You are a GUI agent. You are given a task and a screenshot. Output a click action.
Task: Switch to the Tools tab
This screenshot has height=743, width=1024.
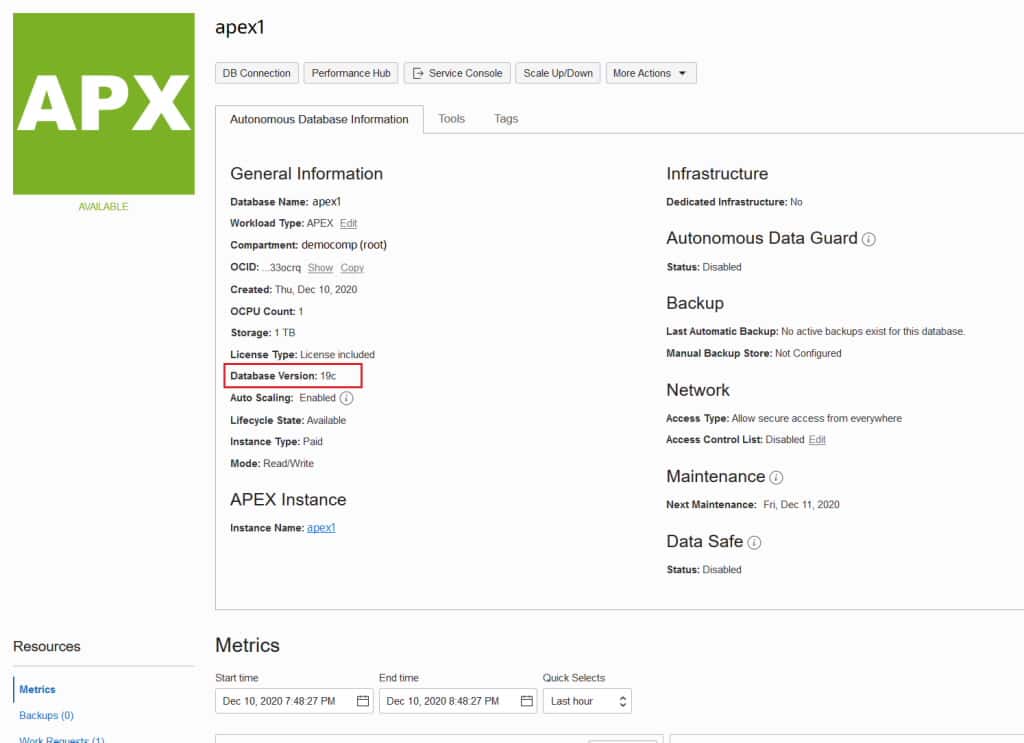tap(451, 118)
